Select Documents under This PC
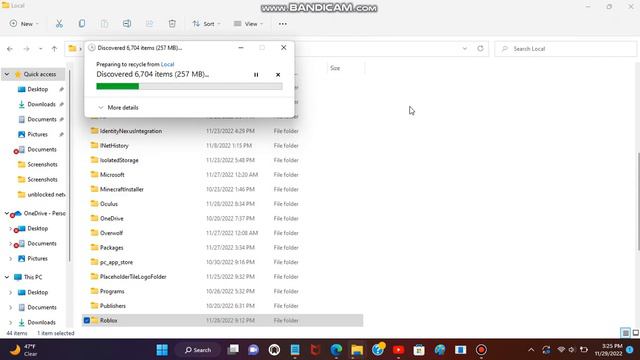Image resolution: width=640 pixels, height=360 pixels. coord(42,307)
